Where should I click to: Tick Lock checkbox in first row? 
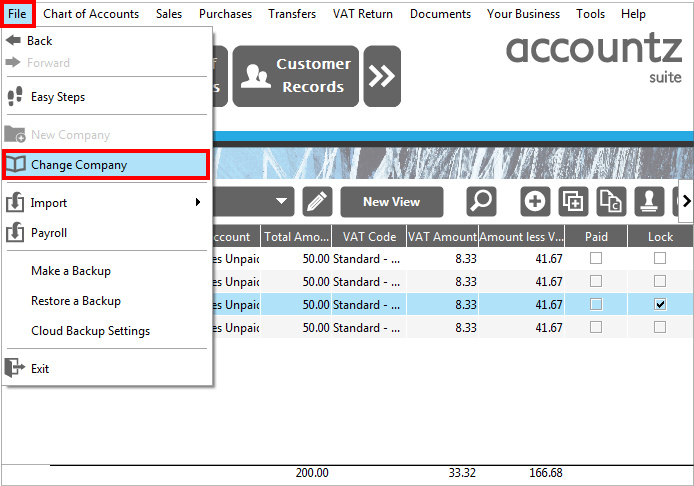point(660,258)
